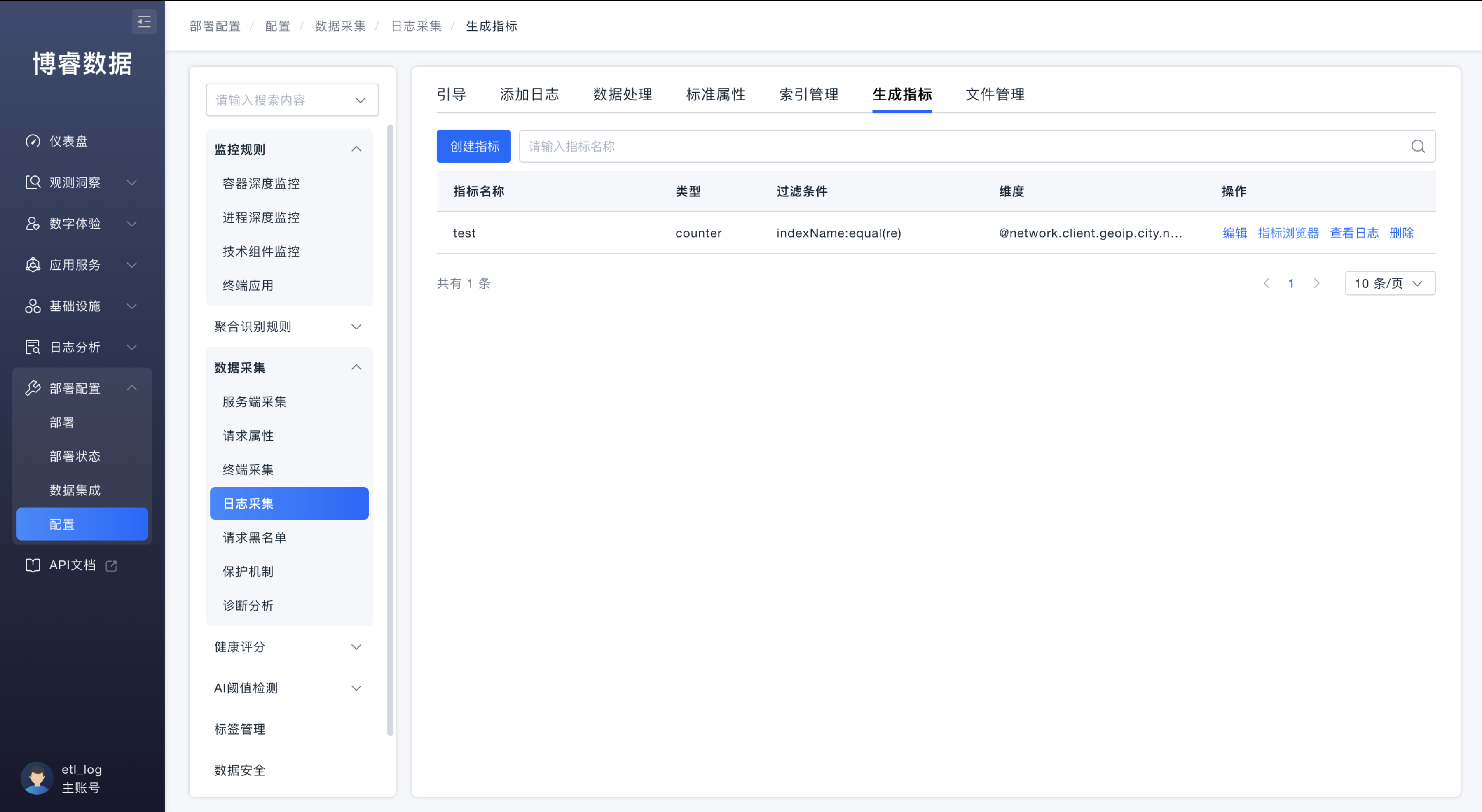Switch to the 数据处理 tab
The width and height of the screenshot is (1482, 812).
(x=622, y=94)
